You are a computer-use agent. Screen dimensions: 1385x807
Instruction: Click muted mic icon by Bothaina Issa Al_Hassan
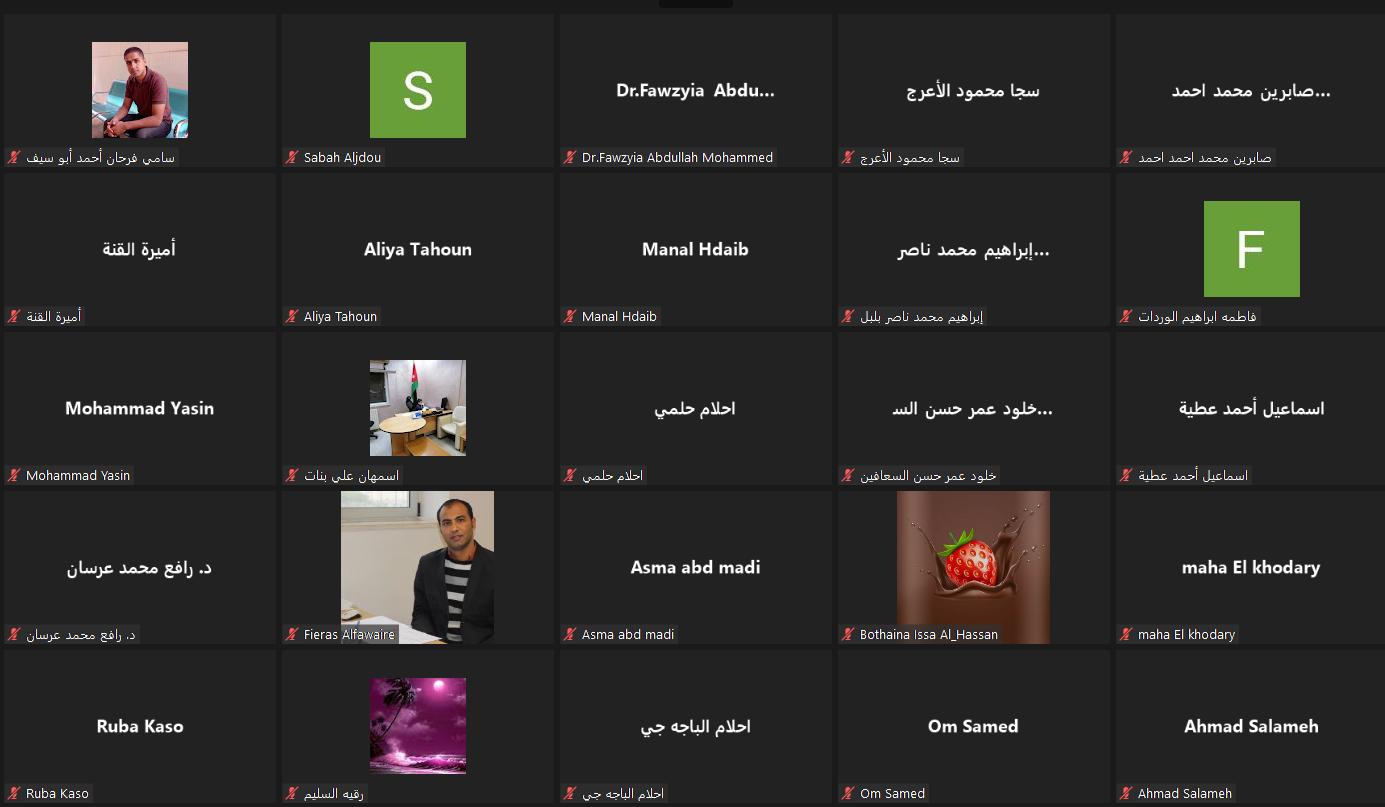pyautogui.click(x=848, y=634)
